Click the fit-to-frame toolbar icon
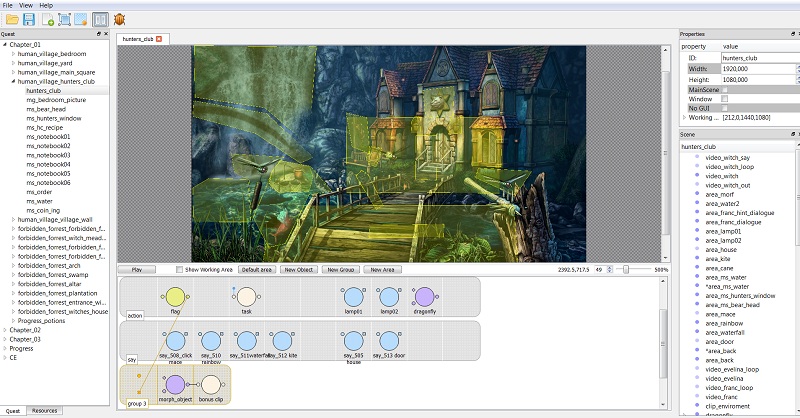The image size is (800, 418). (64, 20)
